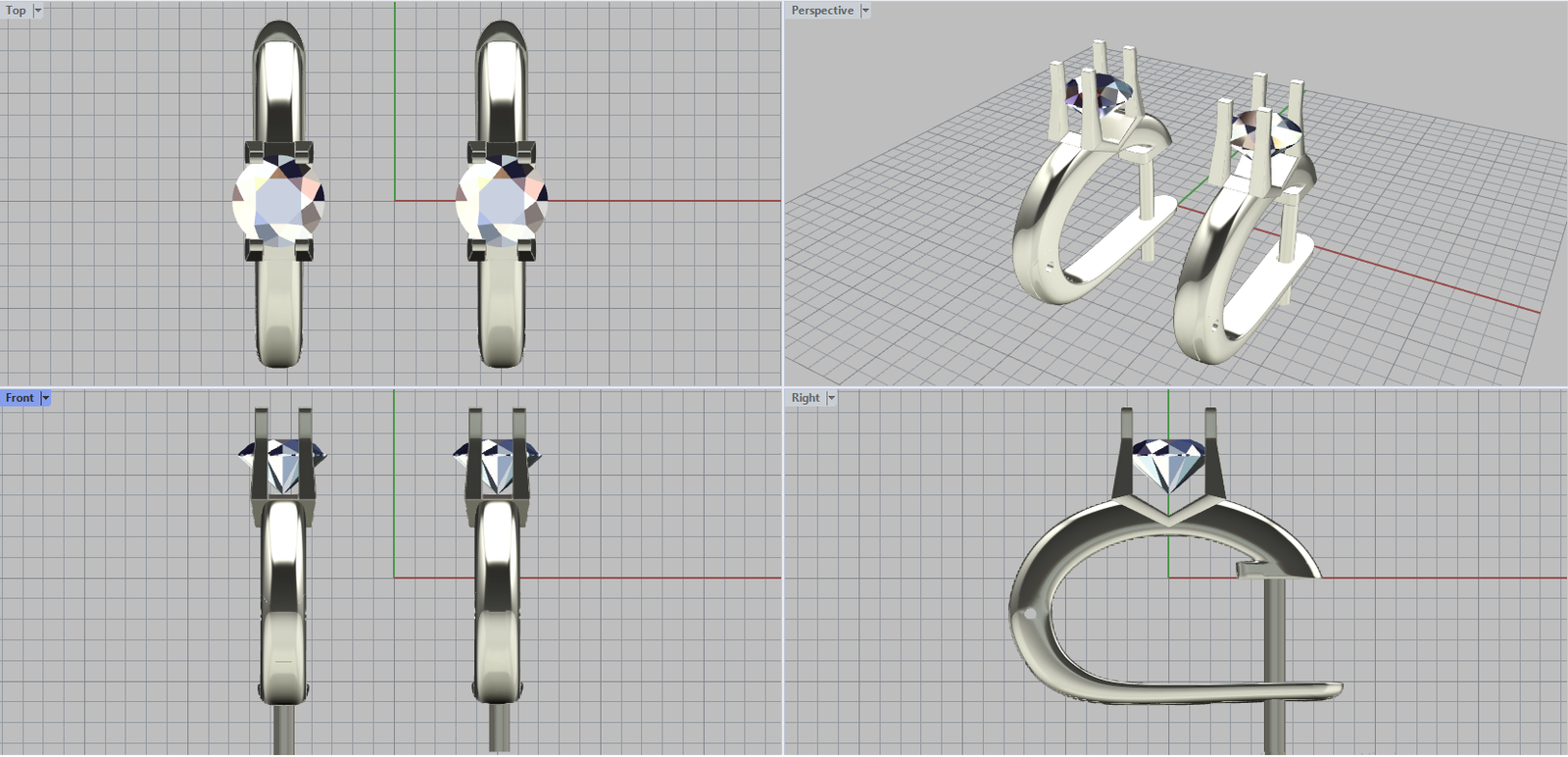Select the right ring's diamond in Top viewport
The image size is (1568, 757).
(x=502, y=200)
